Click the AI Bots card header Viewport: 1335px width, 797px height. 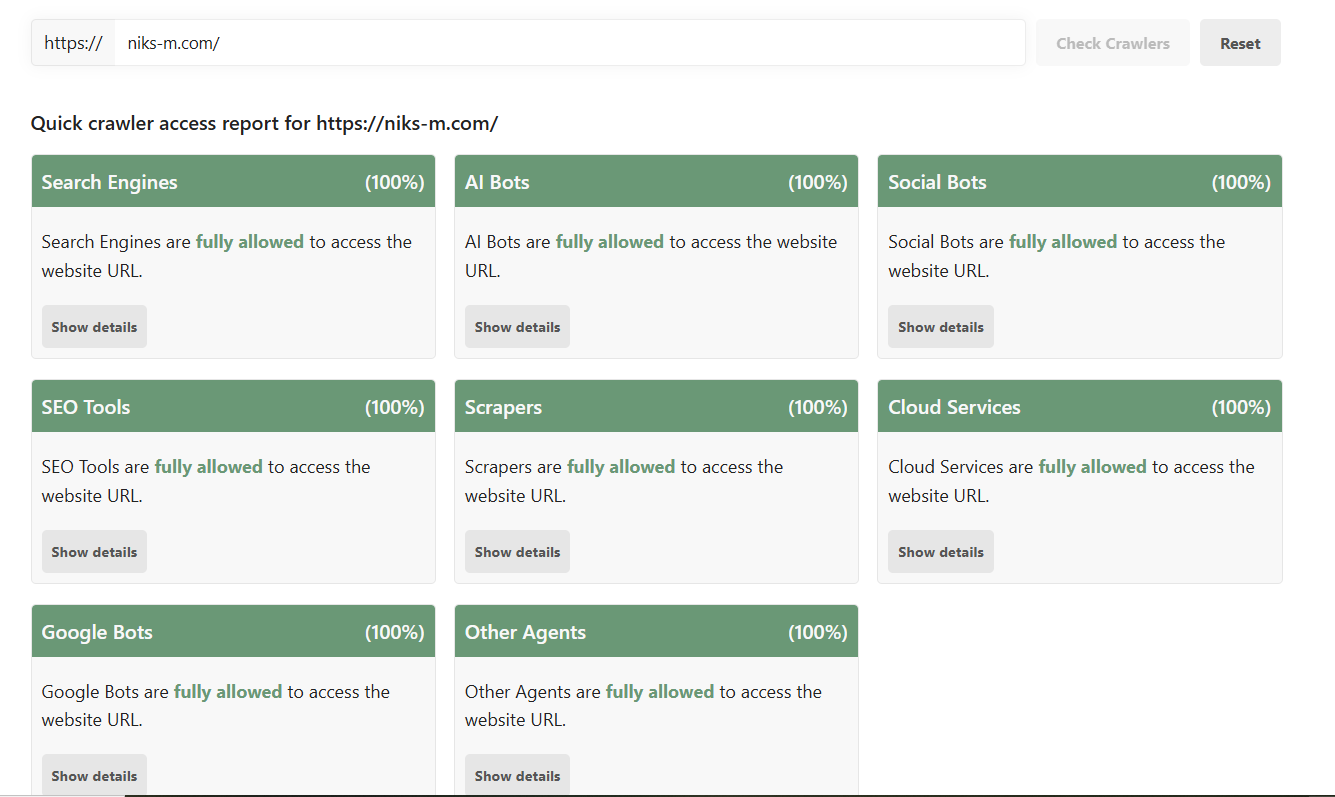[x=656, y=182]
